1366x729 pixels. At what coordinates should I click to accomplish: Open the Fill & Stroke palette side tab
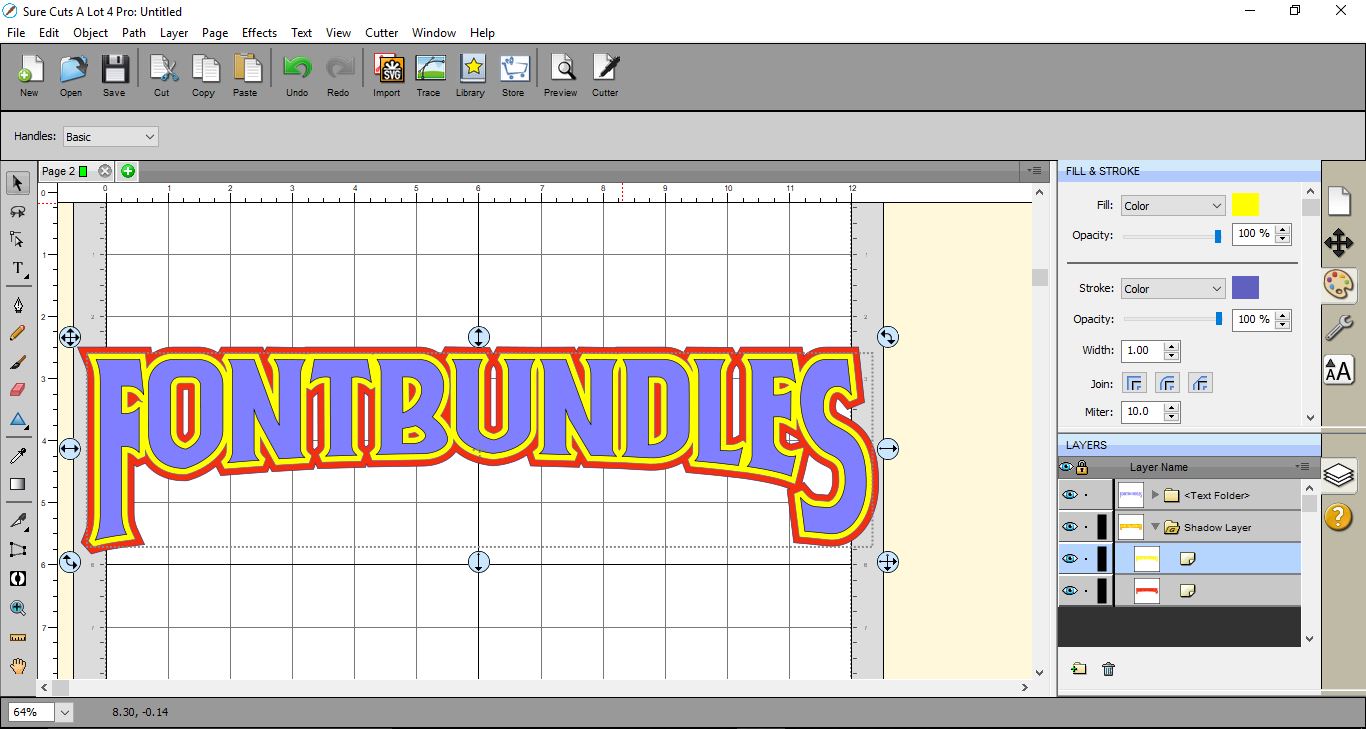pos(1339,284)
